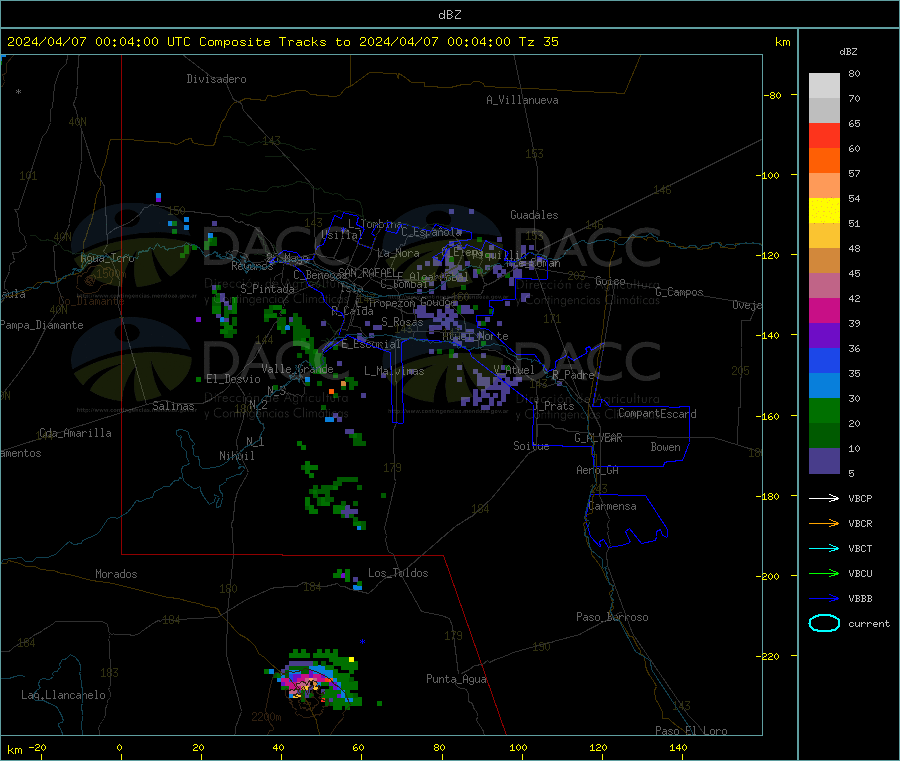Viewport: 900px width, 761px height.
Task: Click the 'Carmensa' map label
Action: (612, 506)
